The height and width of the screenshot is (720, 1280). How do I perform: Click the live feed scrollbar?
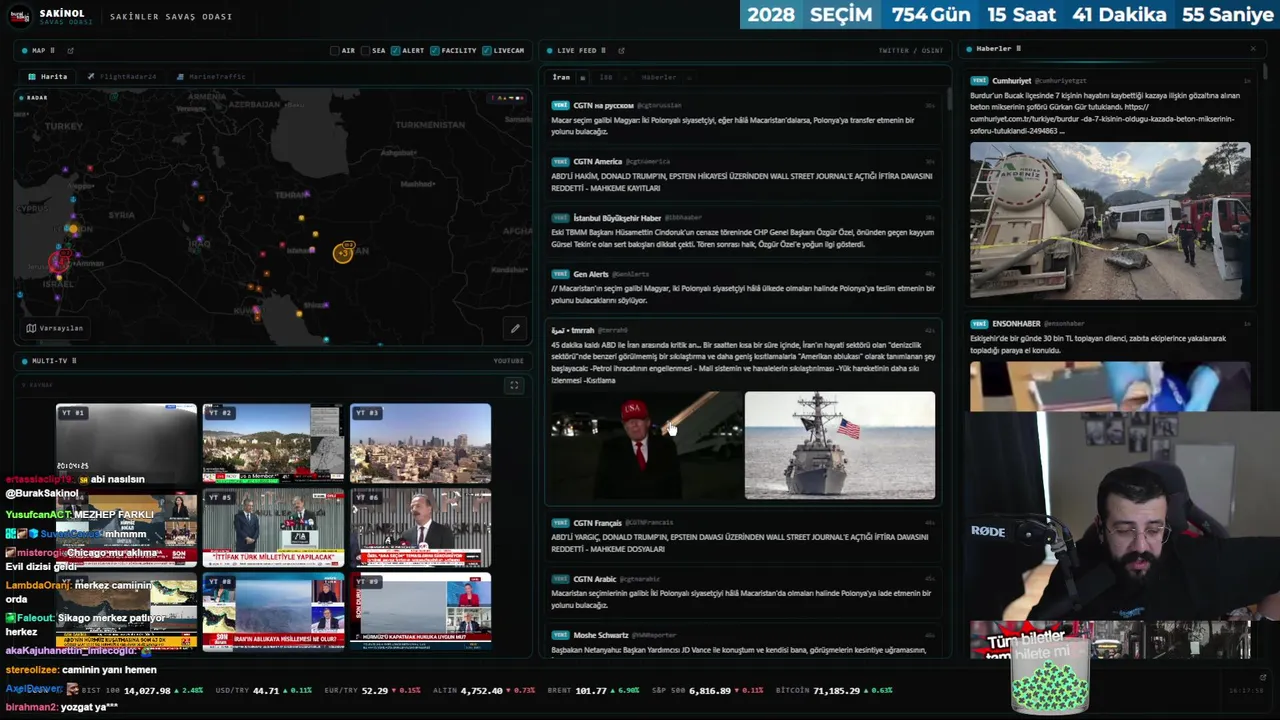(x=948, y=99)
